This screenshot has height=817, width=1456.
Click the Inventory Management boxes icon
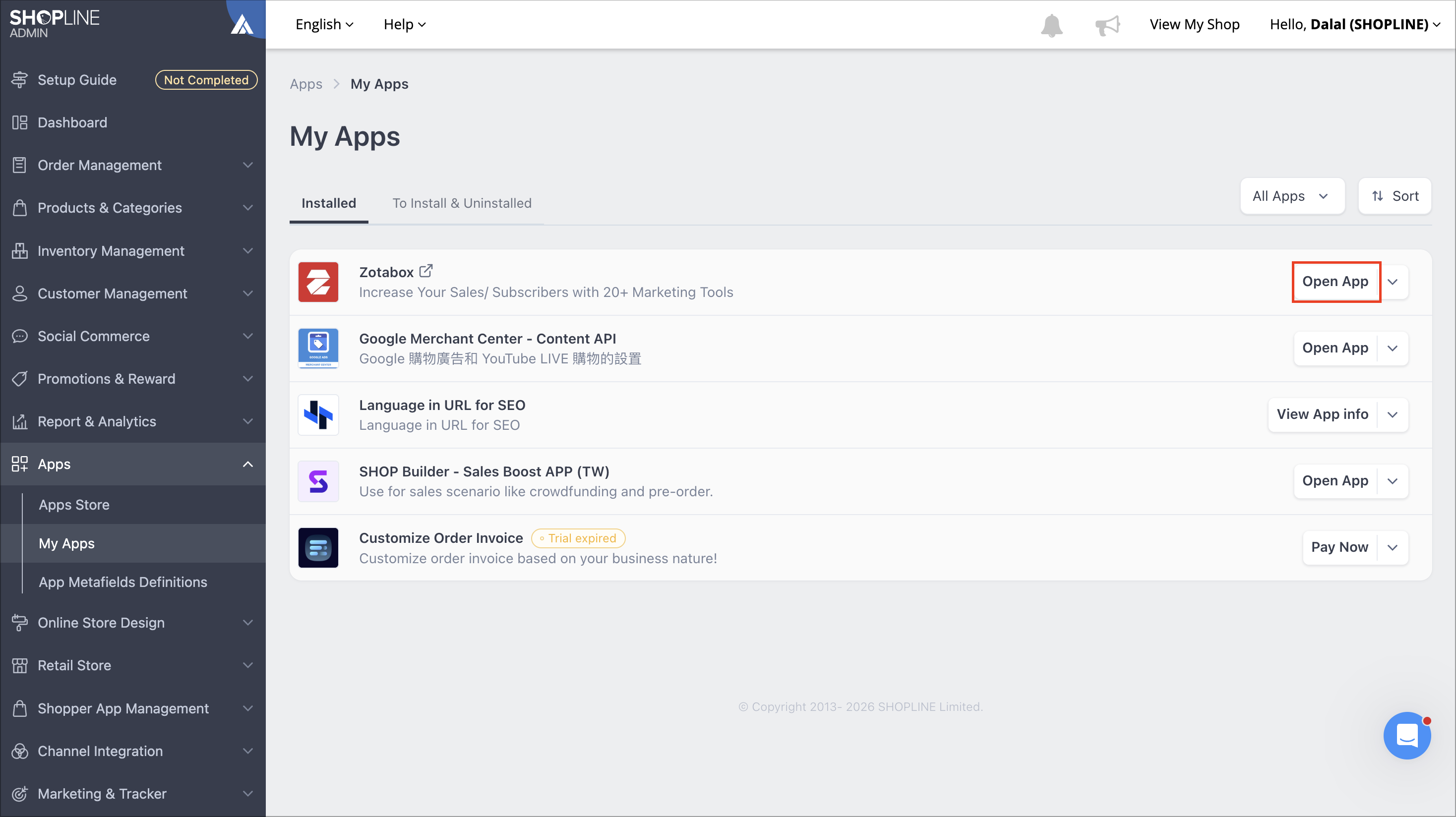point(20,250)
